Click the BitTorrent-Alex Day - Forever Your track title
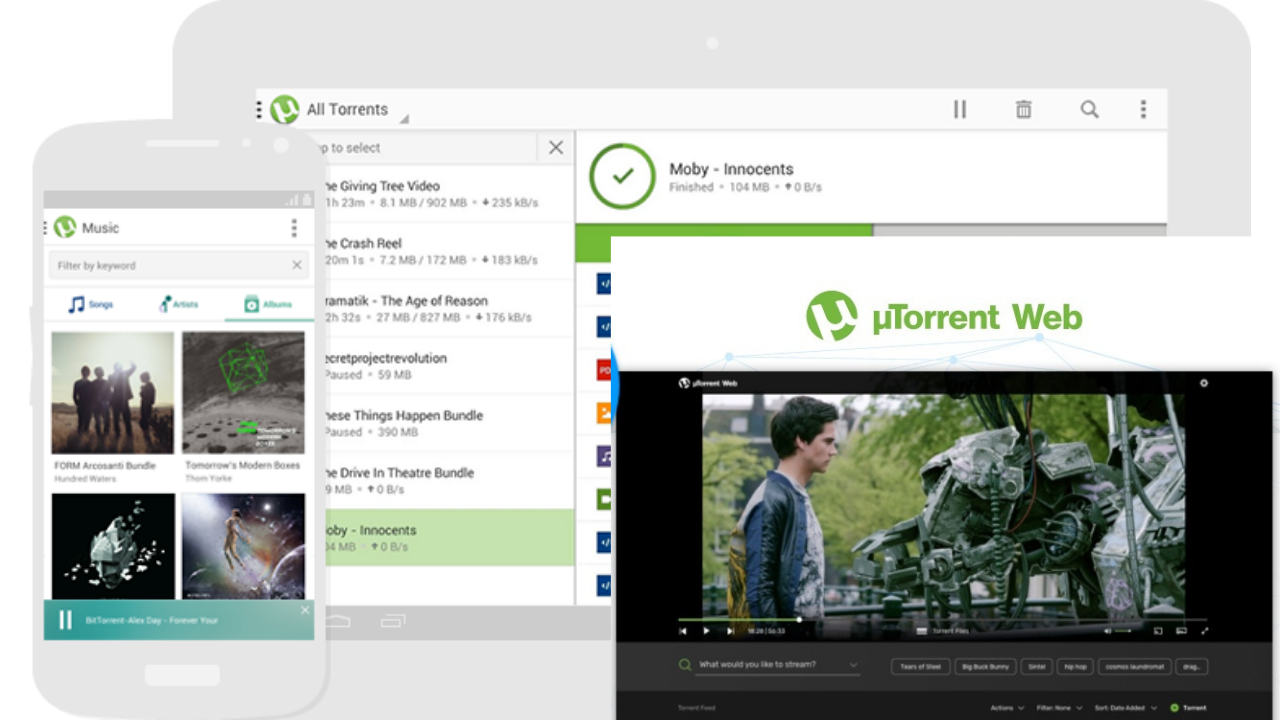 [x=152, y=620]
